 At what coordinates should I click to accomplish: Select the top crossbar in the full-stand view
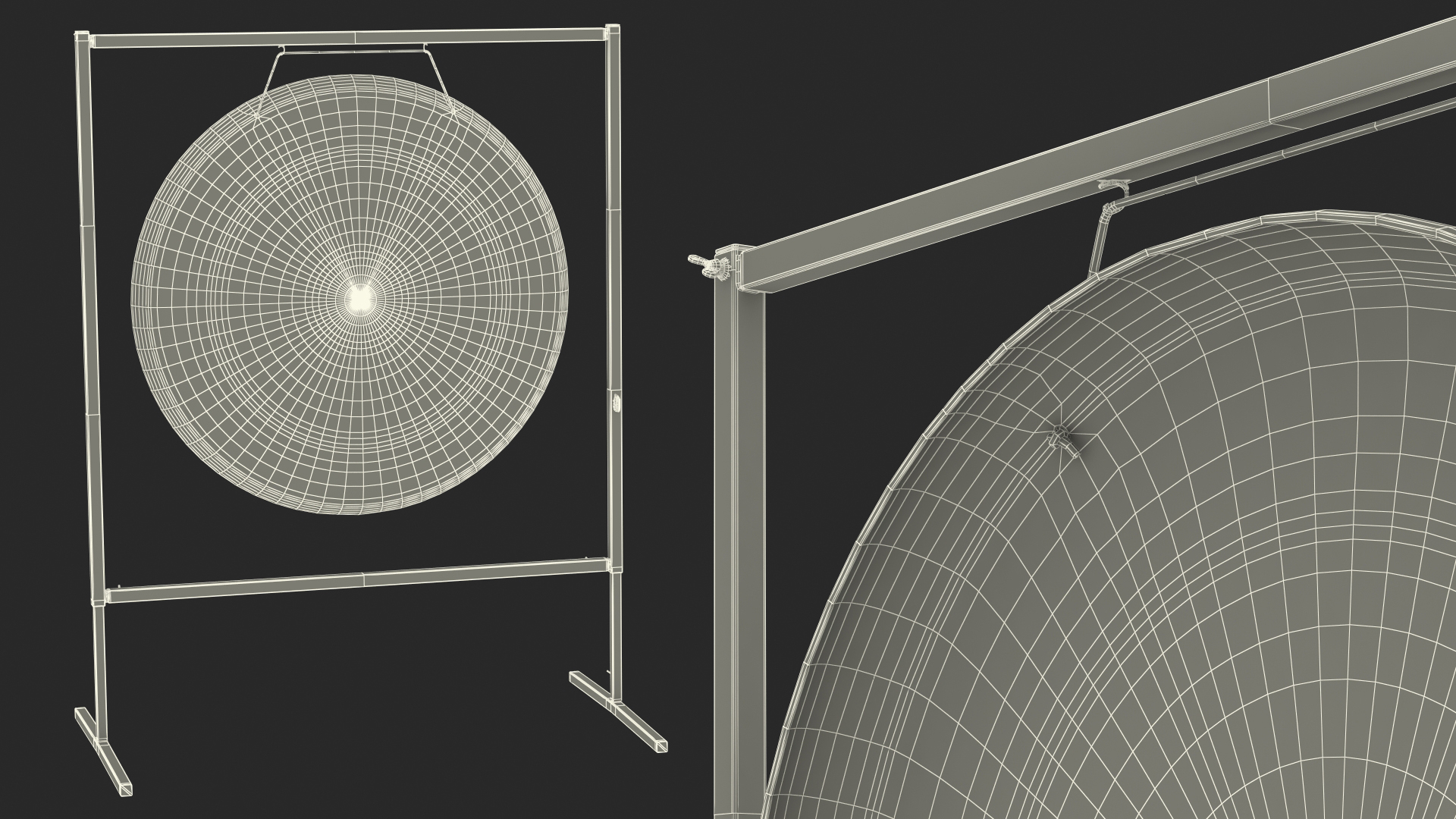tap(349, 38)
